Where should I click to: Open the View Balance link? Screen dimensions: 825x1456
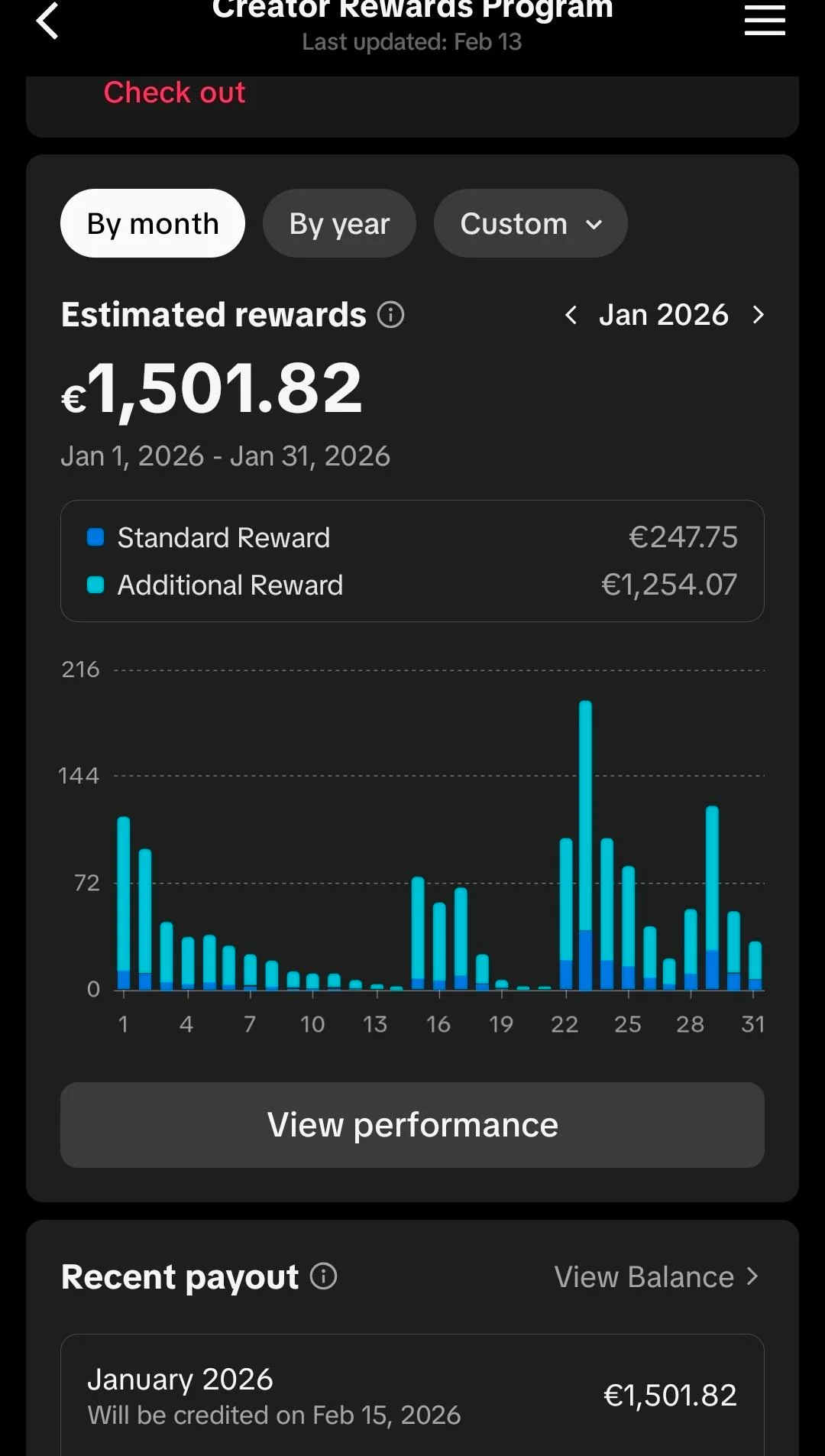pyautogui.click(x=644, y=1277)
